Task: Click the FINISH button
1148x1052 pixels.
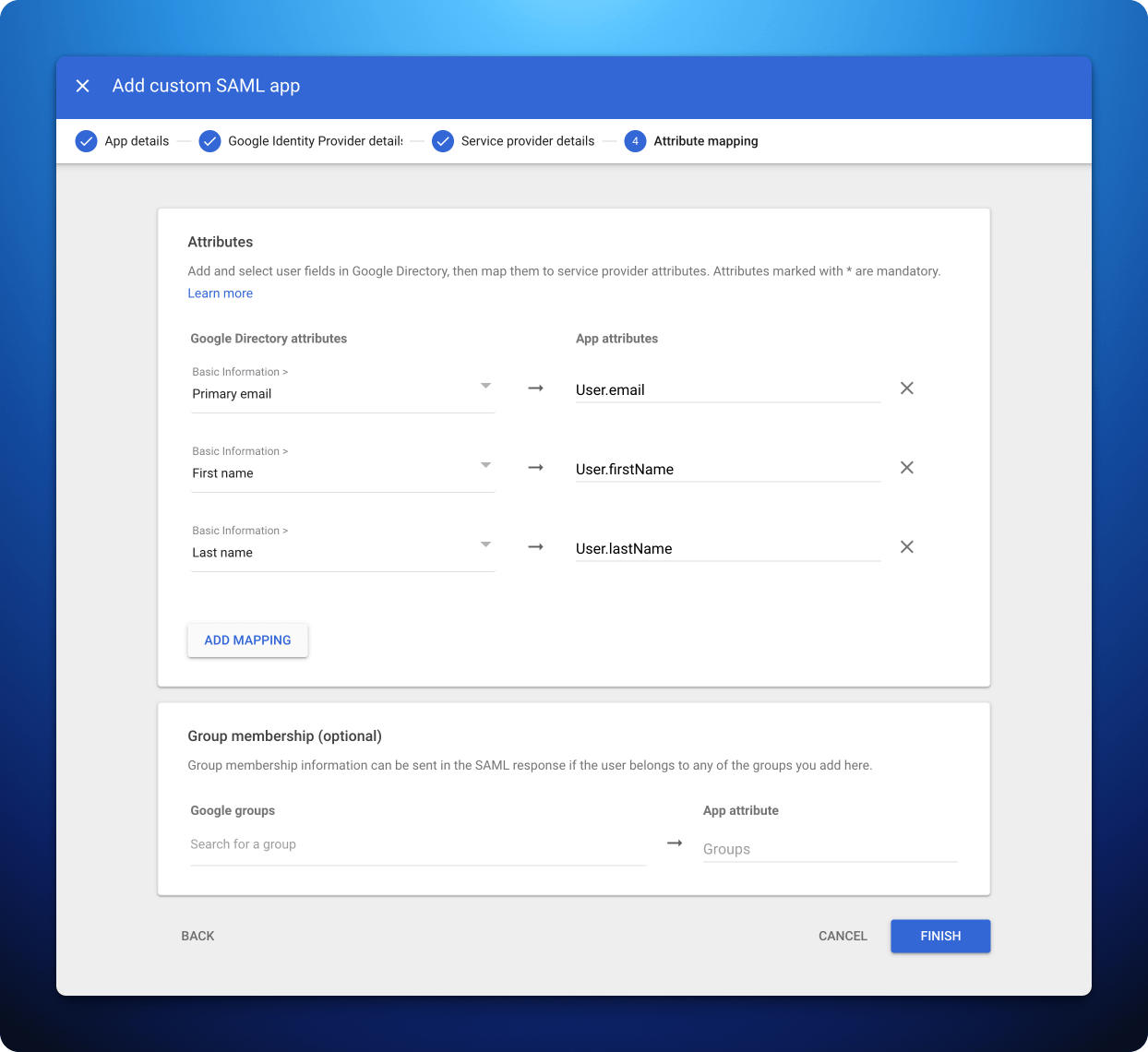Action: pyautogui.click(x=939, y=936)
